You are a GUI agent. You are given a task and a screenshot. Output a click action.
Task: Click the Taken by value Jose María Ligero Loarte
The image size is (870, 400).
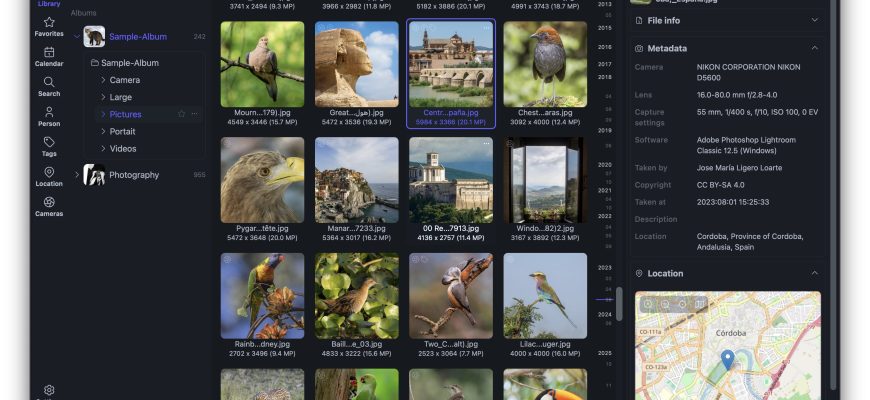[x=739, y=168]
